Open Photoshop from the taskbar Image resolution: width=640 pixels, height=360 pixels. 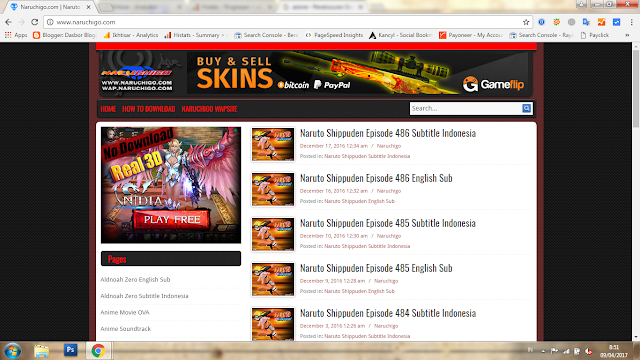[x=70, y=350]
